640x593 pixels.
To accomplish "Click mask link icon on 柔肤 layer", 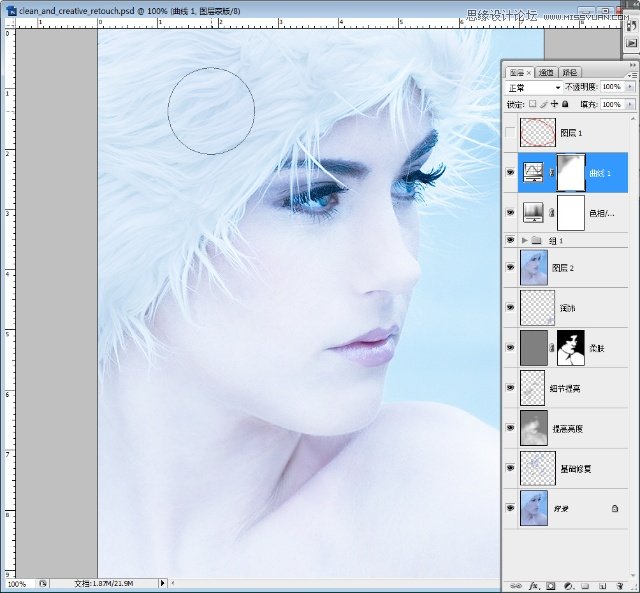I will coord(551,347).
